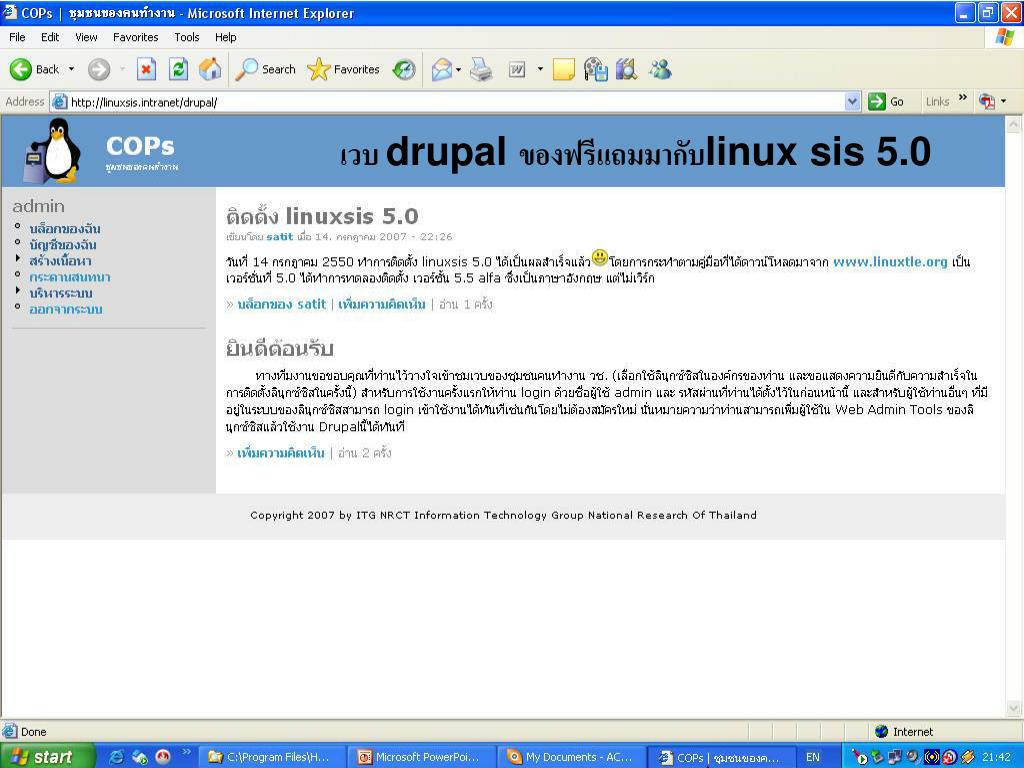The image size is (1024, 768).
Task: Refresh the page with green arrows icon
Action: [178, 69]
